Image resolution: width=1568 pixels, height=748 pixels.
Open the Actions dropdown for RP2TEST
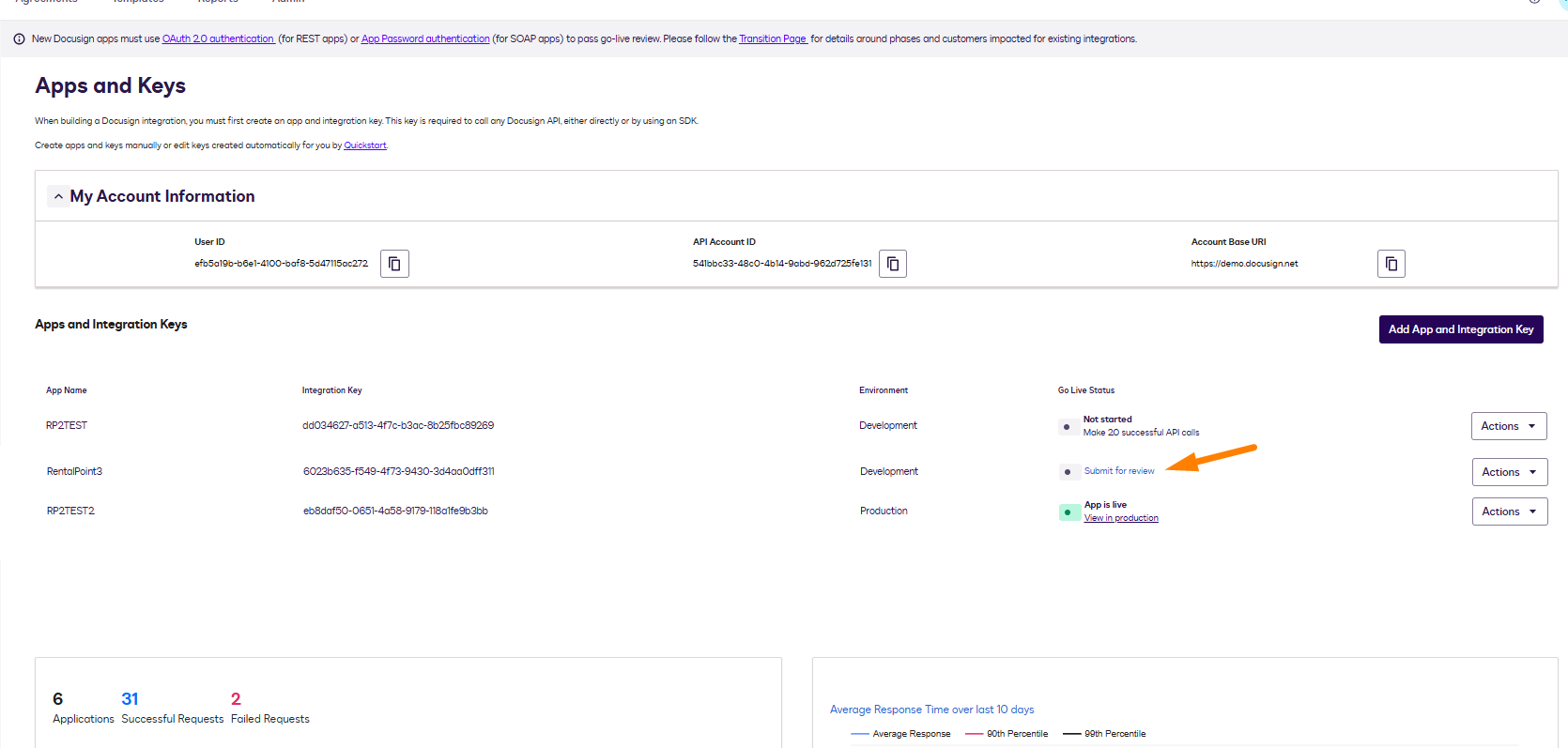pyautogui.click(x=1509, y=426)
